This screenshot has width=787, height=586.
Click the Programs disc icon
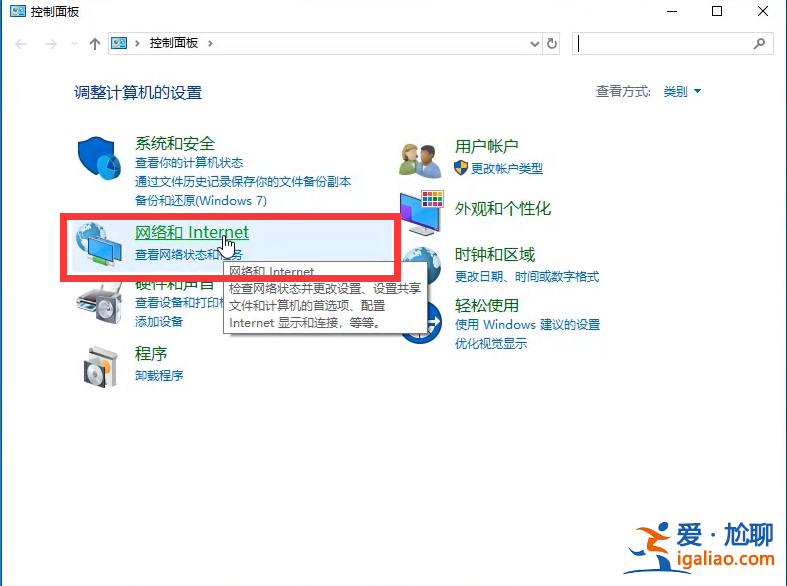point(100,367)
